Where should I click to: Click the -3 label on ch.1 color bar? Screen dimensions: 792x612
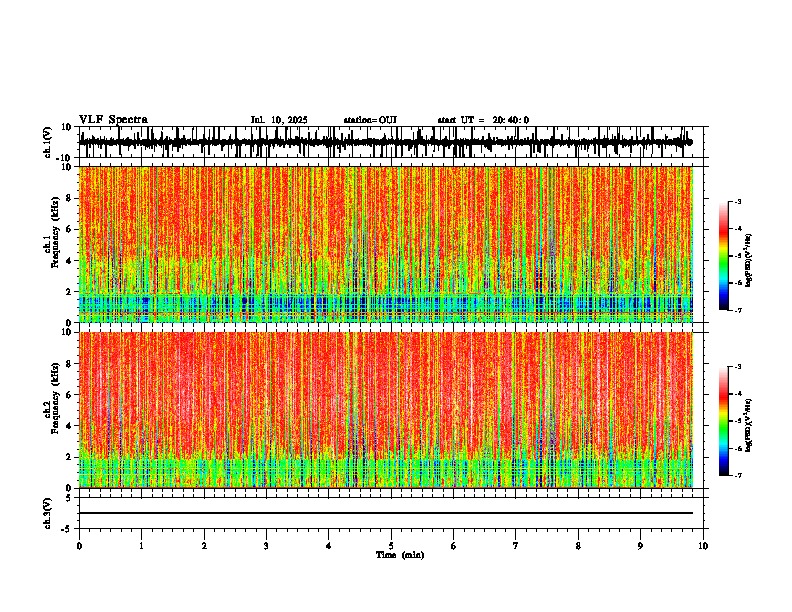coord(737,201)
